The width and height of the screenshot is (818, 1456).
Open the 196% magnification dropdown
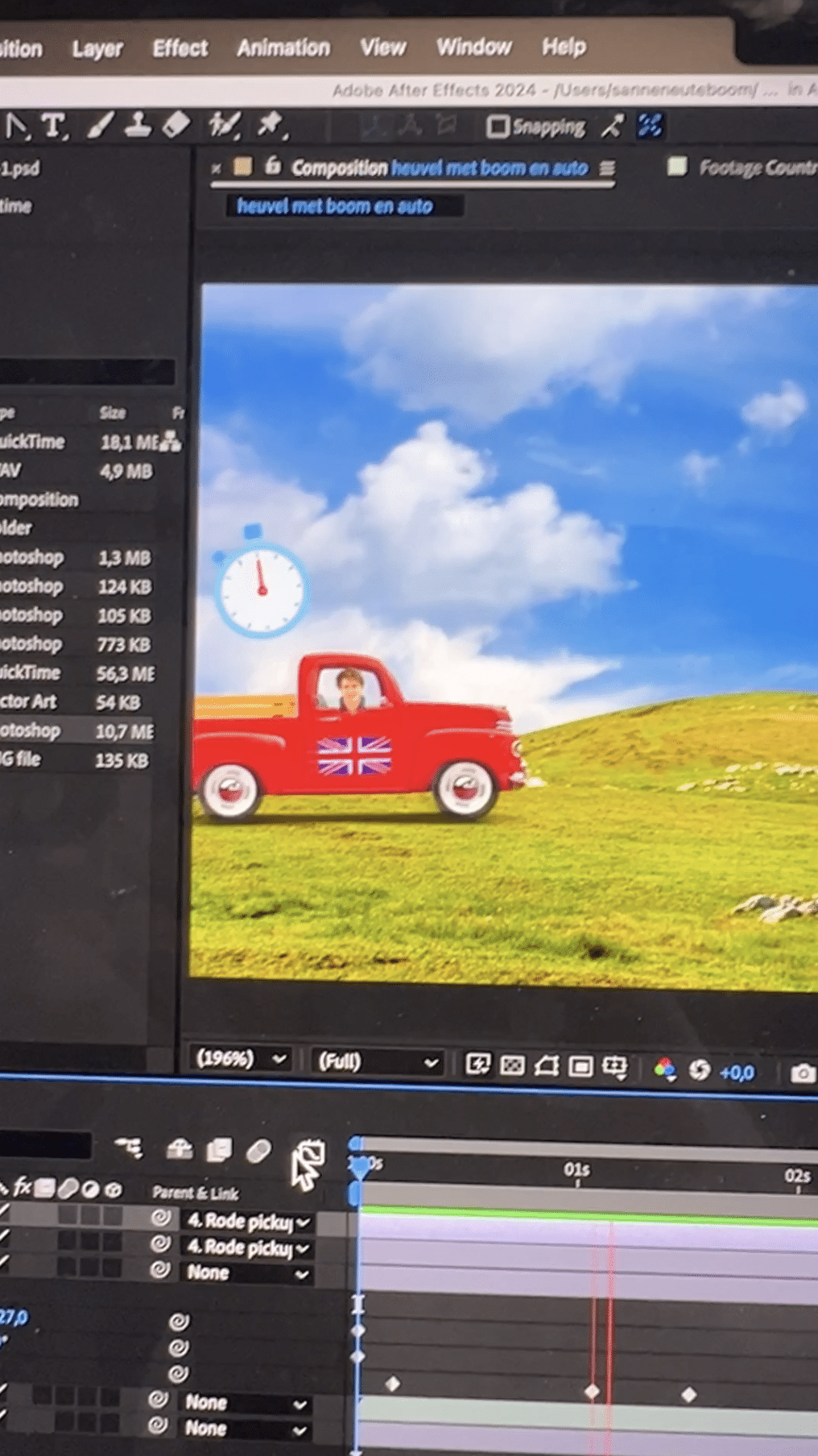(x=241, y=1059)
